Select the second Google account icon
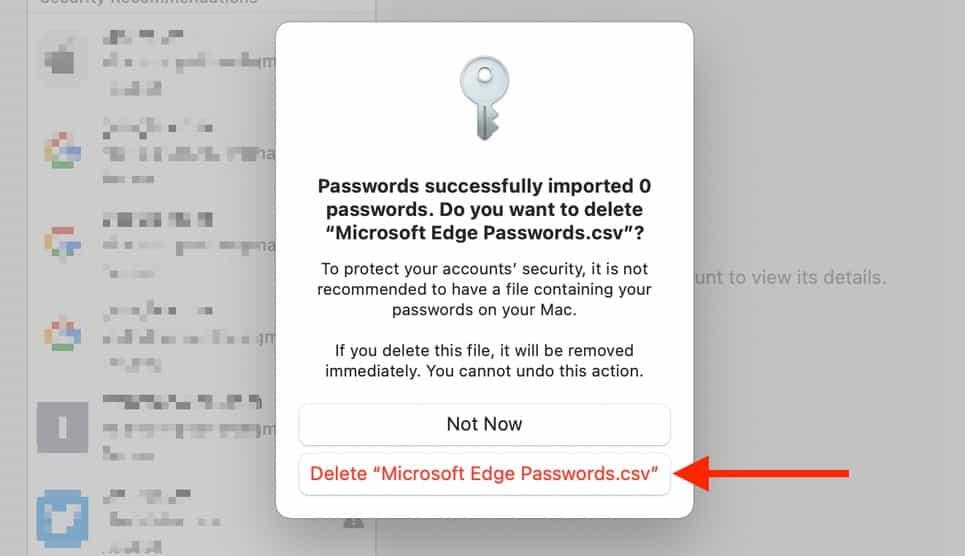 click(x=62, y=241)
